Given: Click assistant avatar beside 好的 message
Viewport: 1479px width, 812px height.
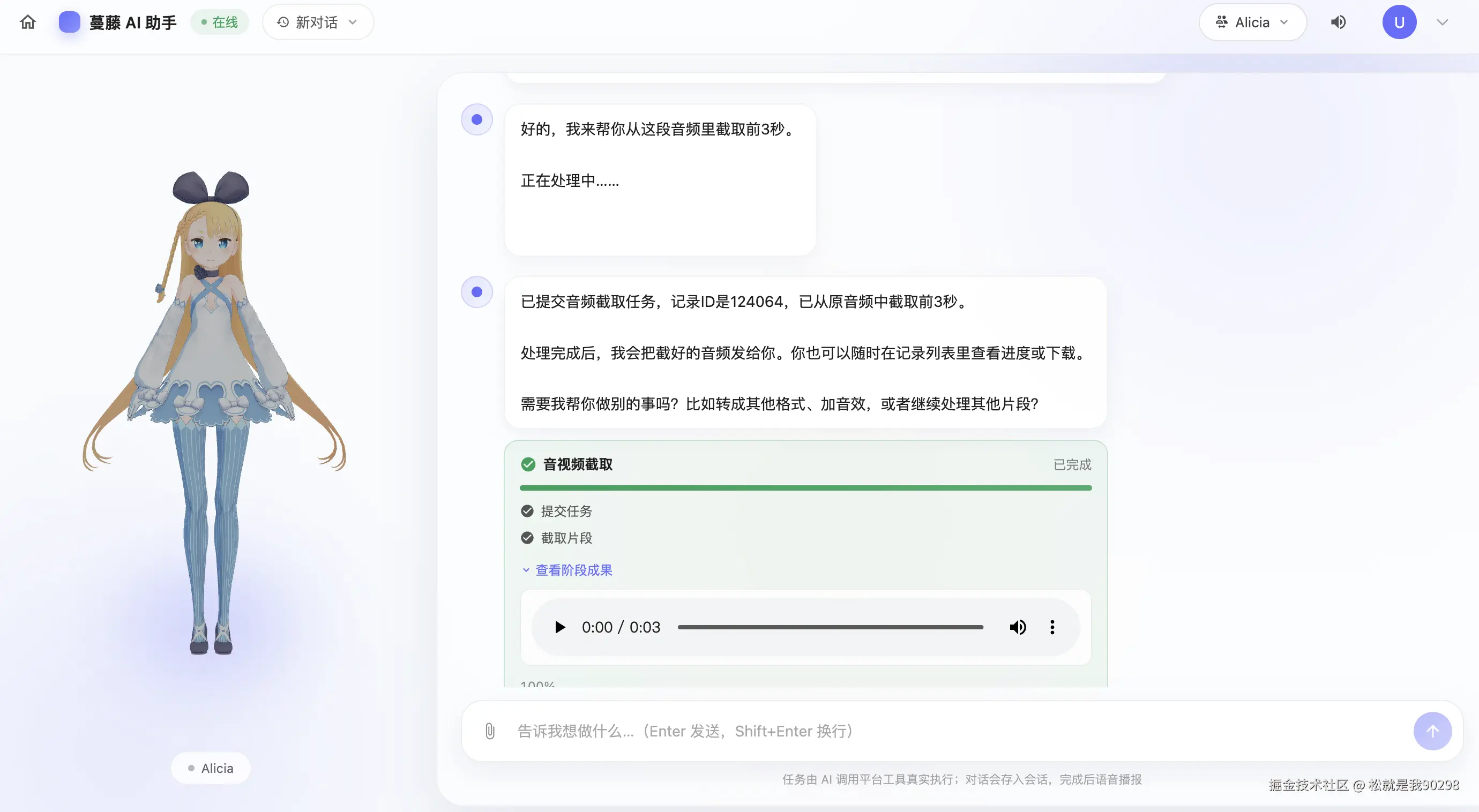Looking at the screenshot, I should coord(476,119).
